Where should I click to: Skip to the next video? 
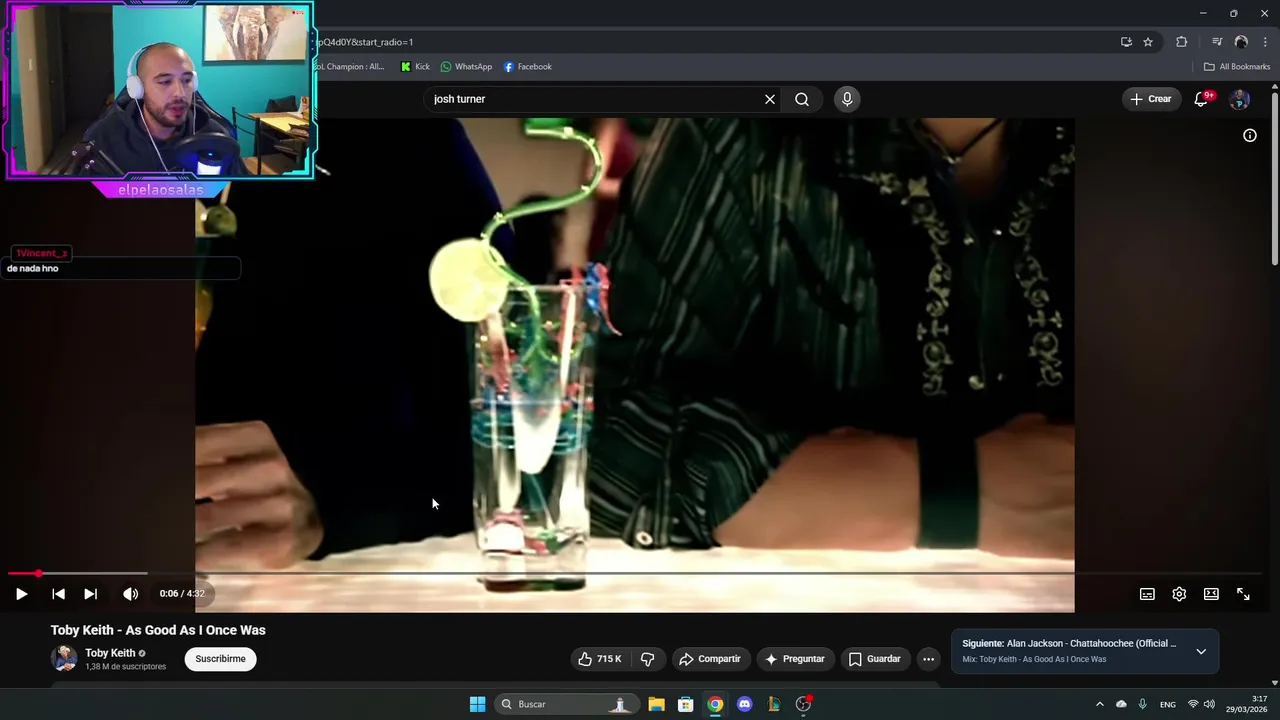point(90,594)
